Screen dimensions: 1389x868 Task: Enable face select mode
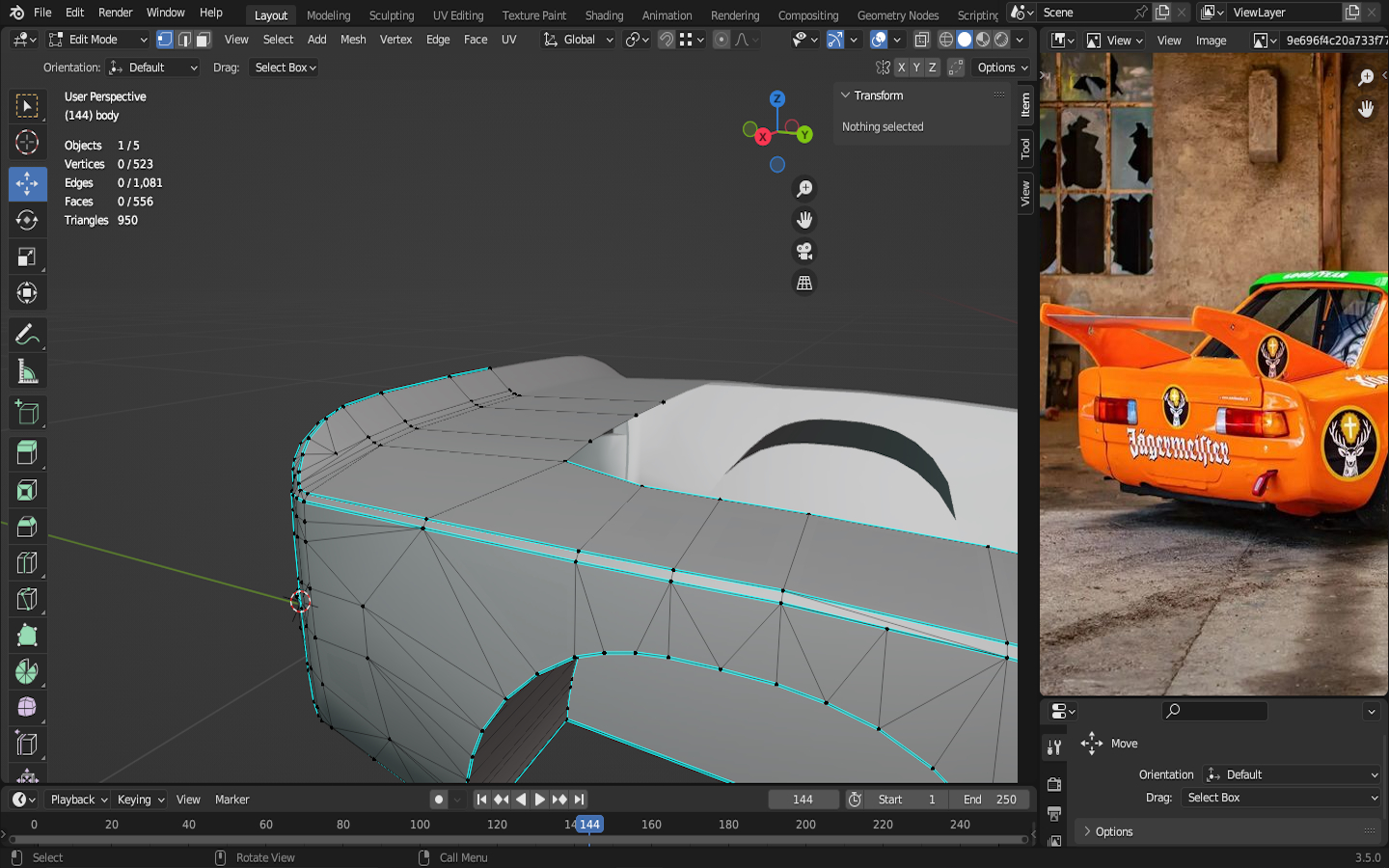[203, 40]
